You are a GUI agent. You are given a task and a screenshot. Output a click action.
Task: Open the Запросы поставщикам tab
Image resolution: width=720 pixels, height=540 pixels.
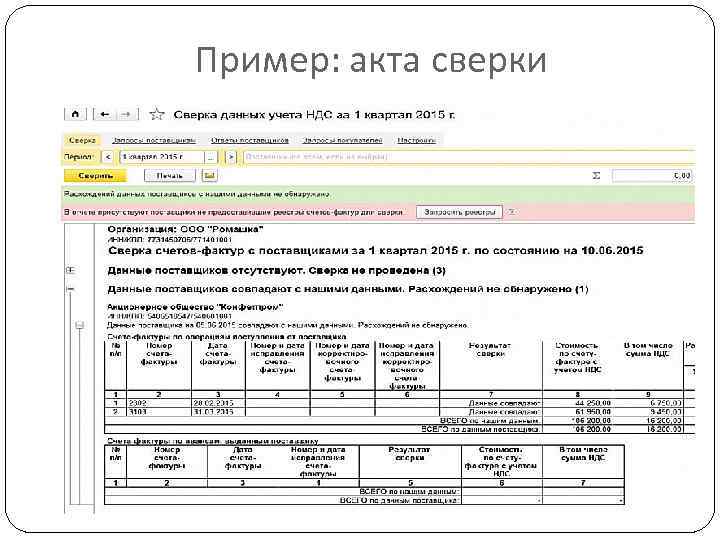pos(154,140)
